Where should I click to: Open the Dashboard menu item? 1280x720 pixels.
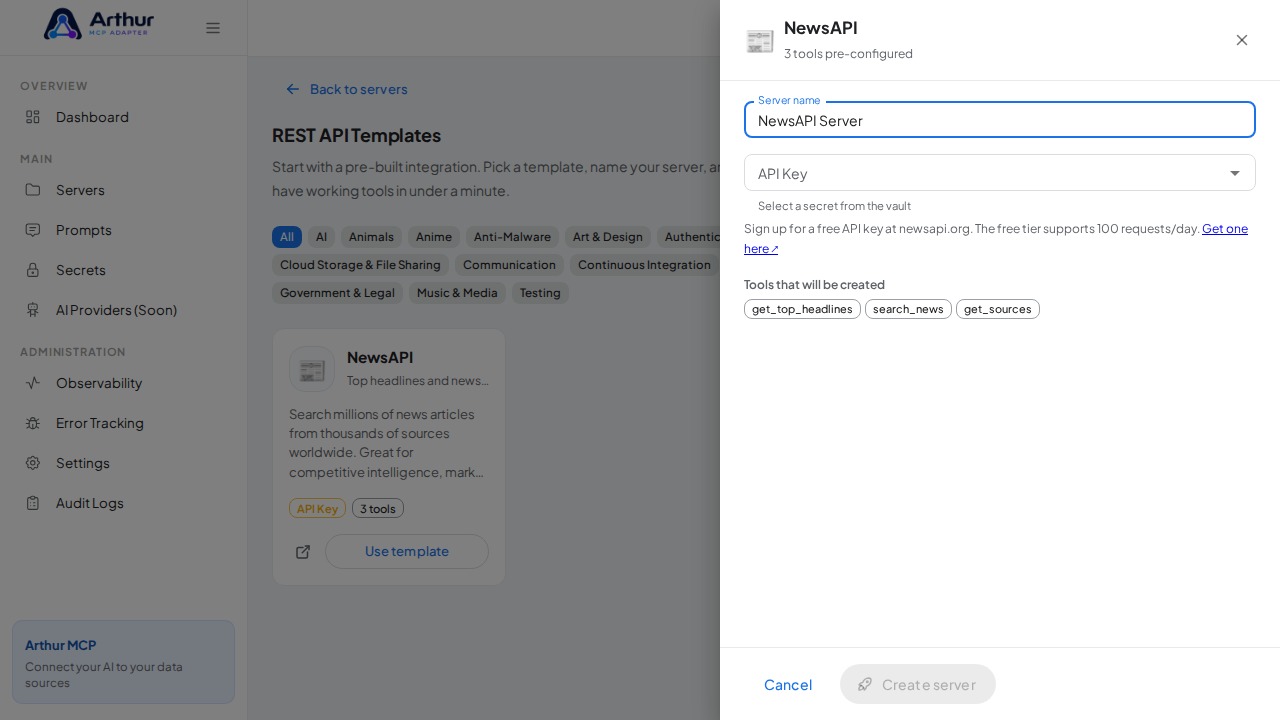click(124, 117)
